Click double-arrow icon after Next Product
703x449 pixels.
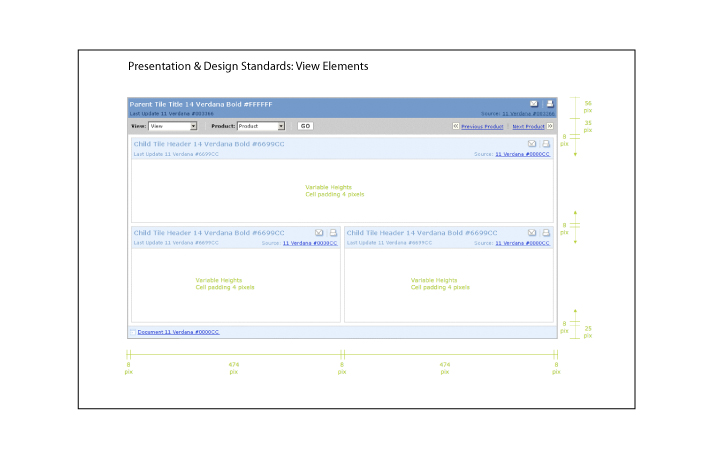pyautogui.click(x=550, y=127)
